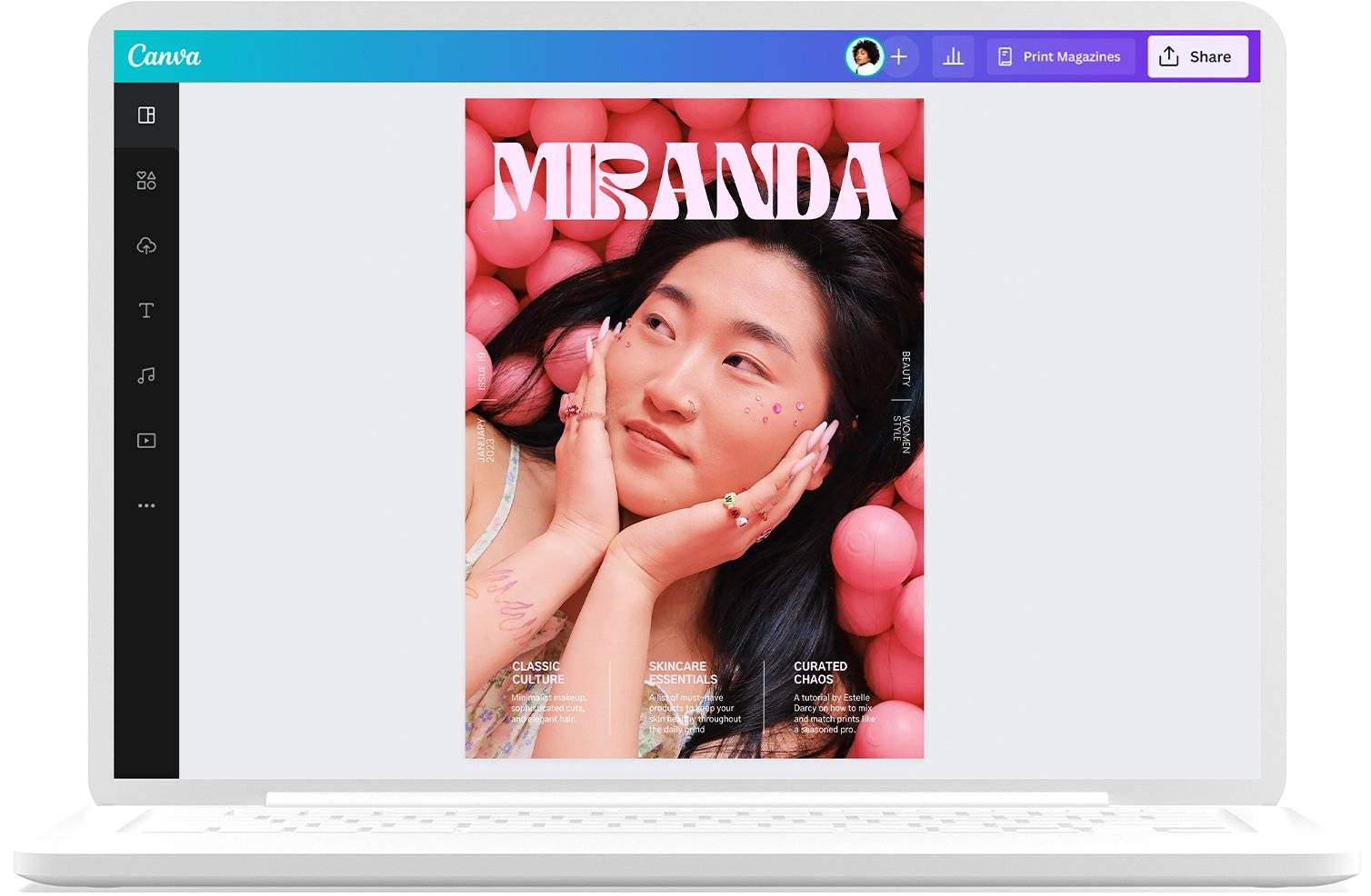
Task: Open the Text panel
Action: 145,310
